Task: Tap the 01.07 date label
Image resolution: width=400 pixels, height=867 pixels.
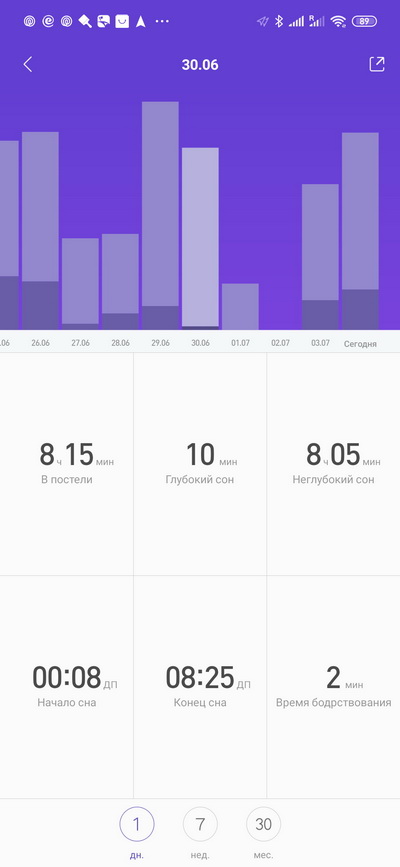Action: [x=240, y=343]
